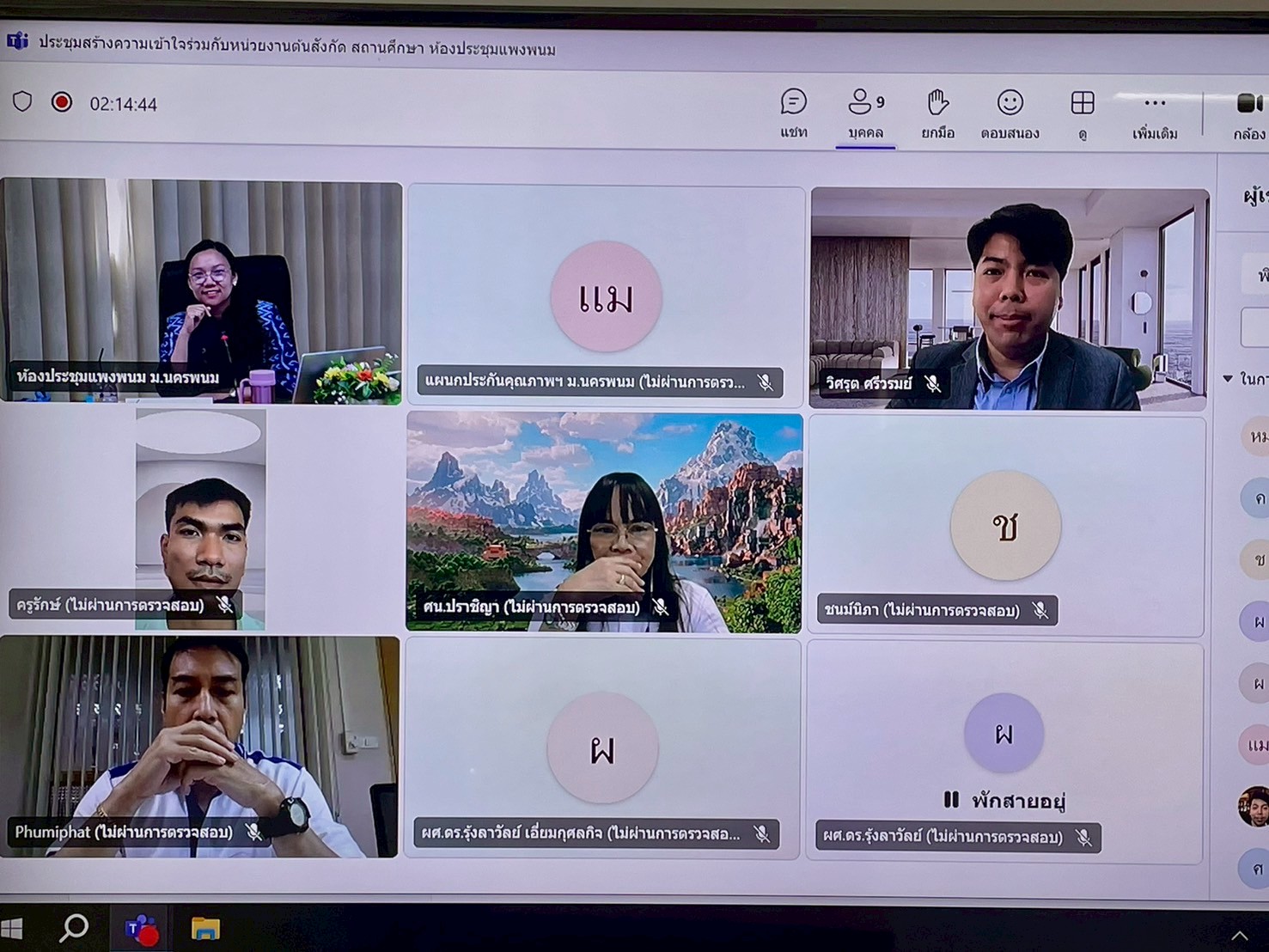Click the ชนม์นิภา participant avatar tile
1269x952 pixels.
1005,526
